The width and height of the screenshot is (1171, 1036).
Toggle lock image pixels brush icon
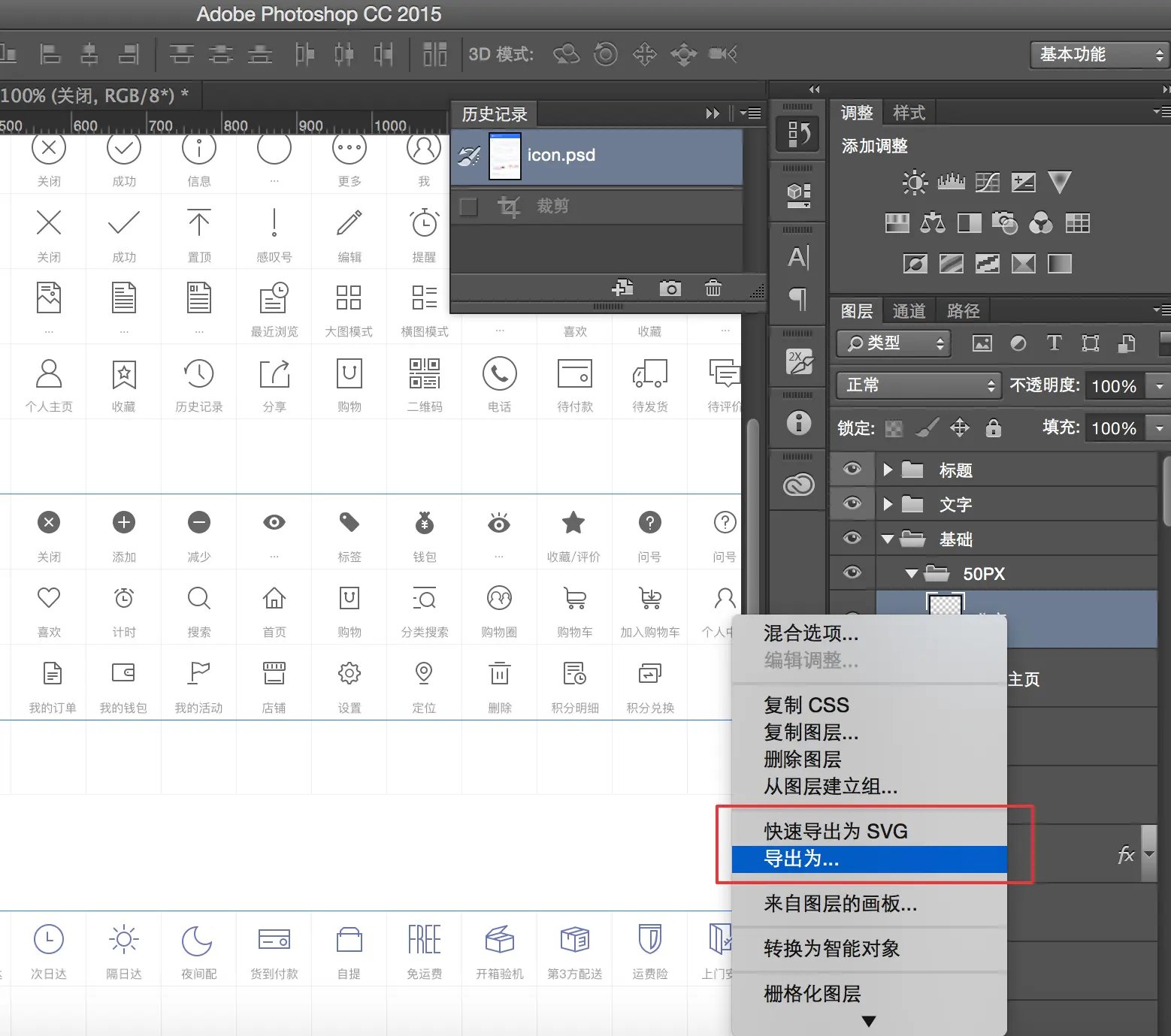[x=927, y=428]
